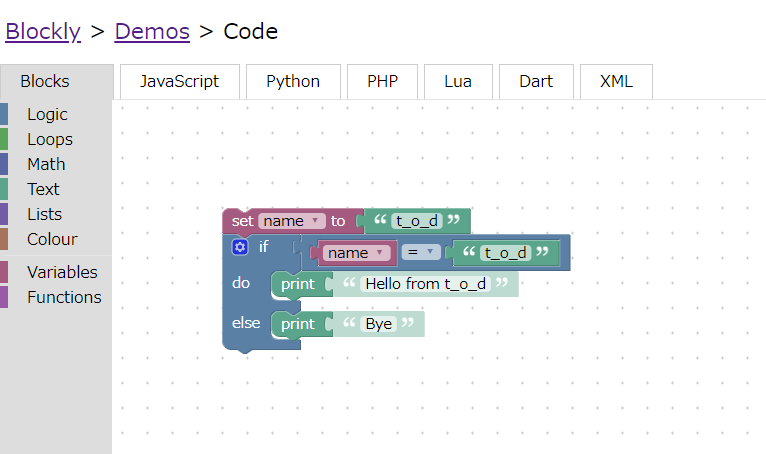This screenshot has width=766, height=454.
Task: Open the Loops toolbox category
Action: (49, 140)
